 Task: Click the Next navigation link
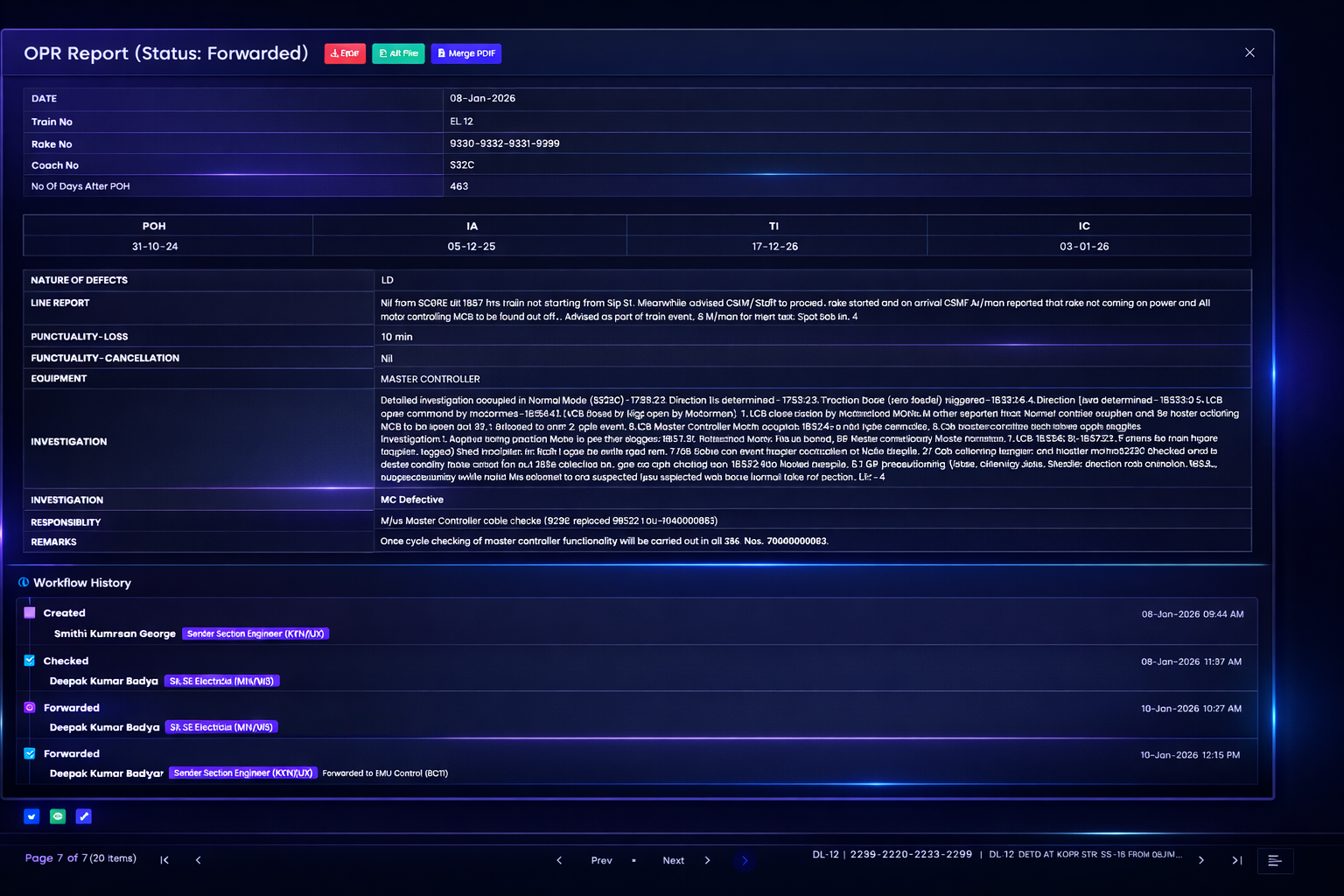pos(673,861)
